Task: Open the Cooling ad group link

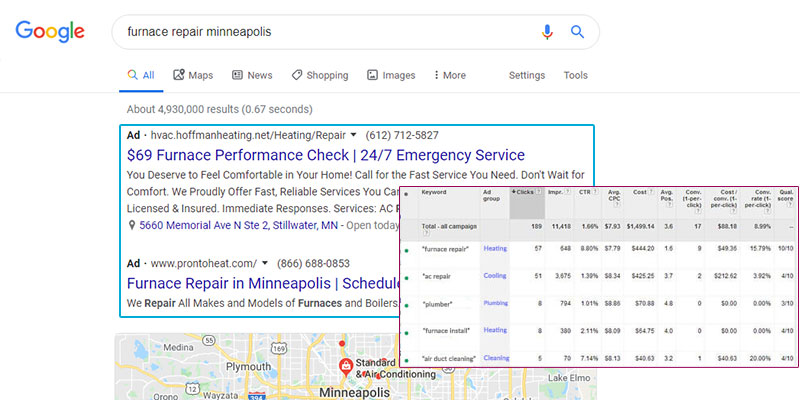Action: click(495, 276)
